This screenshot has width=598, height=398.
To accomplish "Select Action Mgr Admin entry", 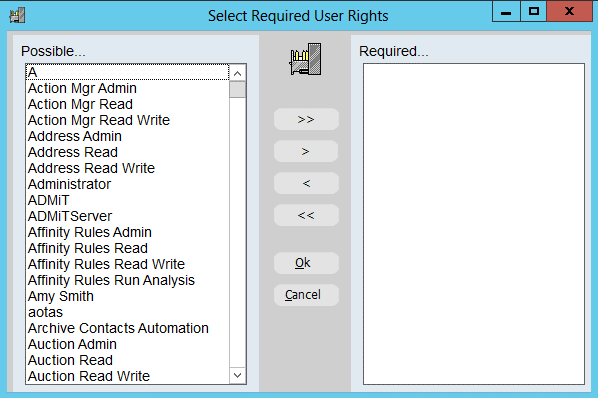I will (128, 88).
